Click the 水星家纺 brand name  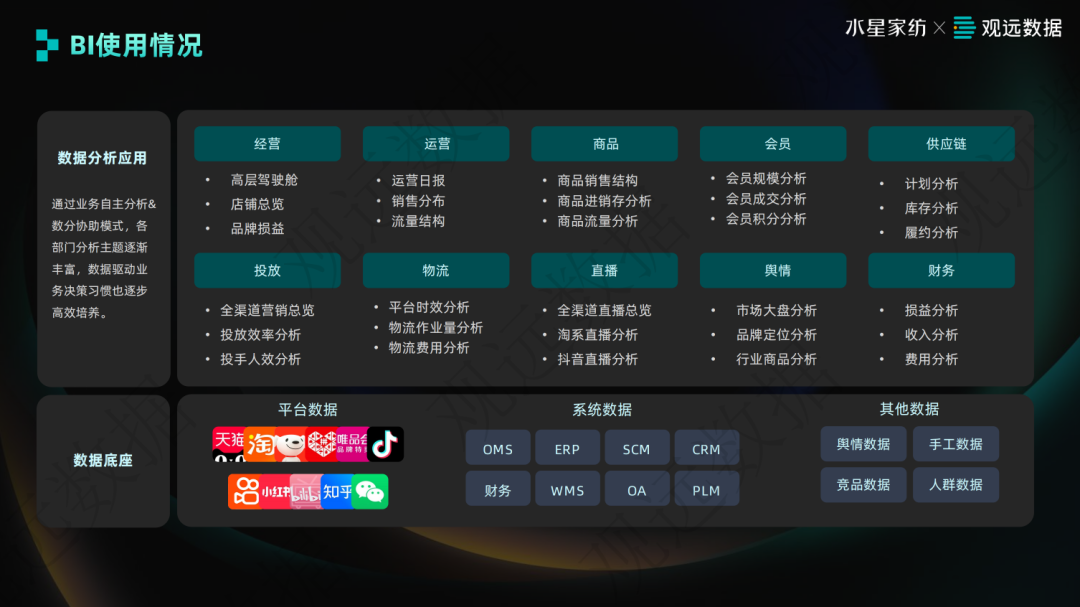coord(886,28)
